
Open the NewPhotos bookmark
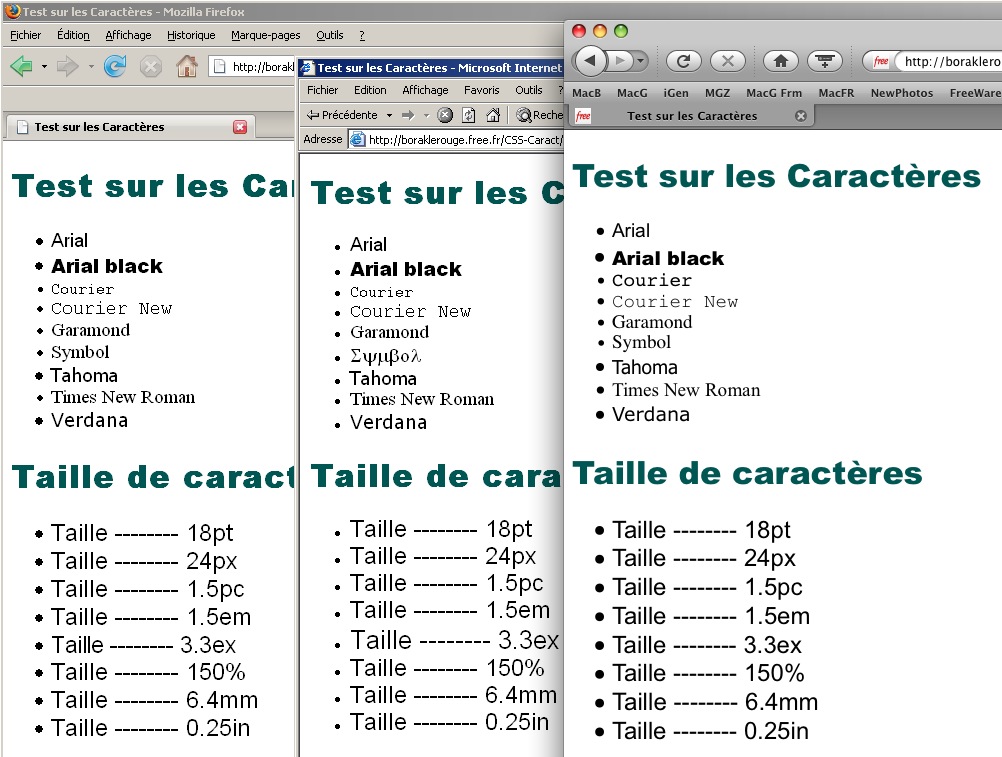pos(902,93)
